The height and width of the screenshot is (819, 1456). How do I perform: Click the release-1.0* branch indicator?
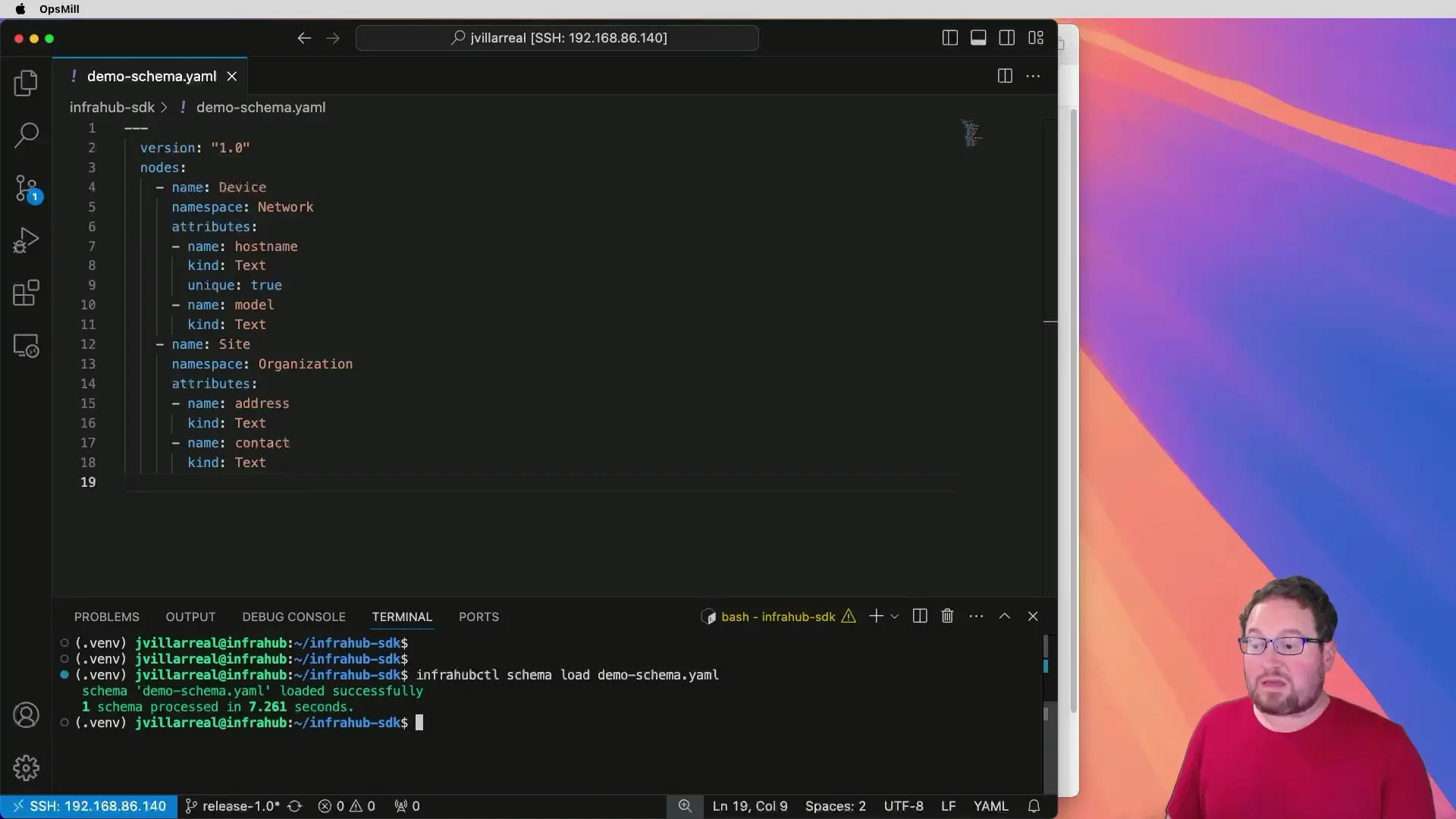click(x=232, y=806)
